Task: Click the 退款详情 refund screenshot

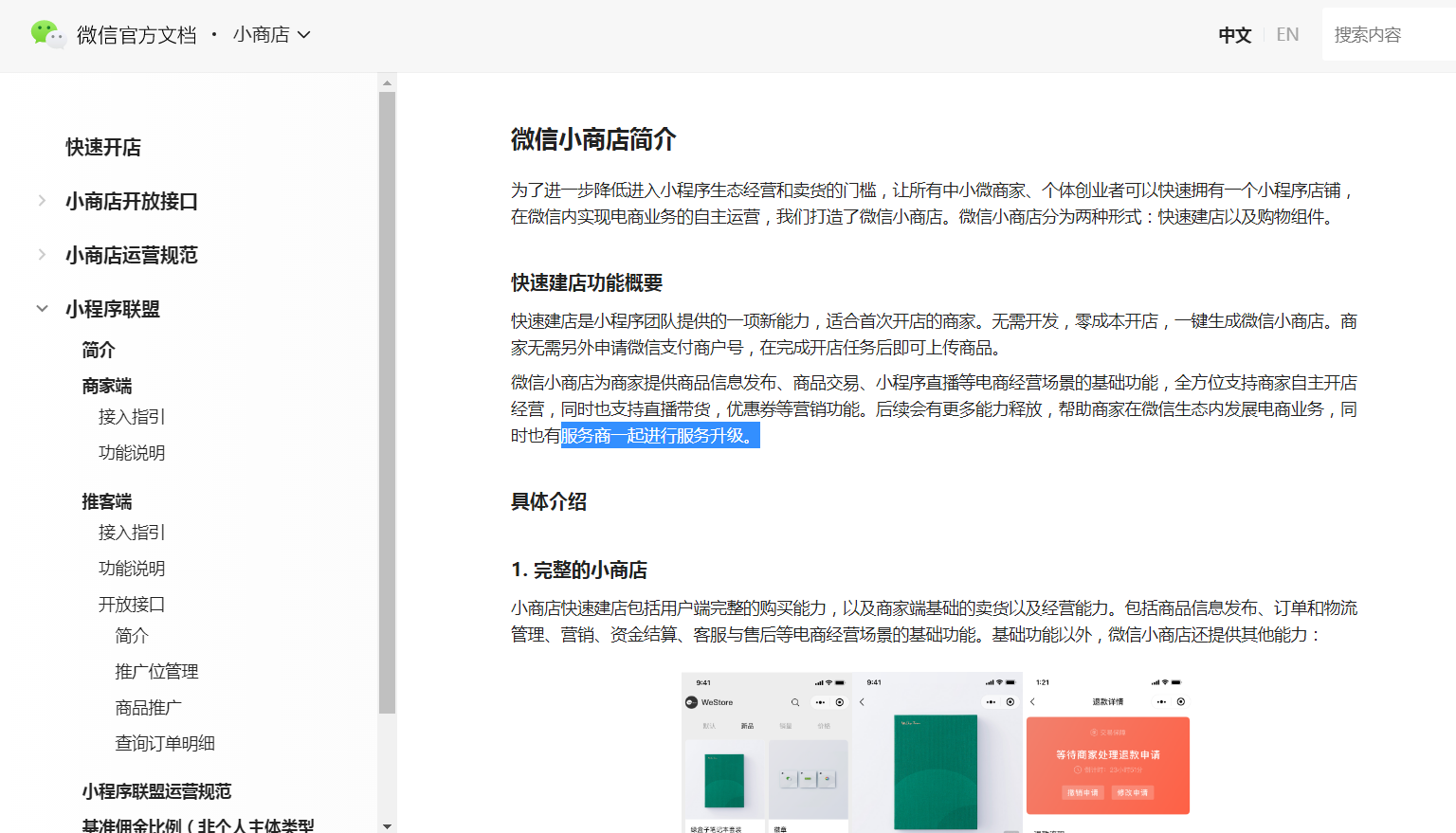Action: click(1107, 753)
